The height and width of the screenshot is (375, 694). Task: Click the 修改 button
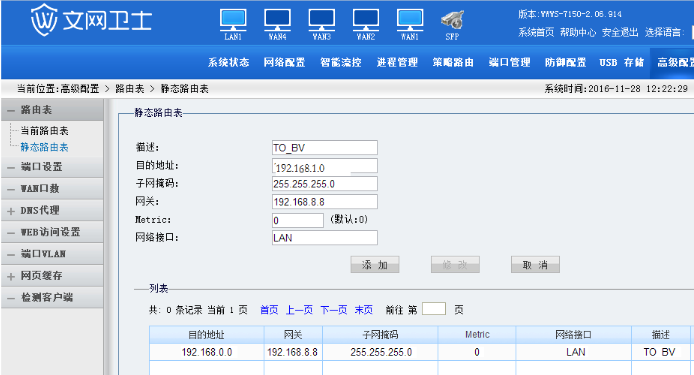pos(455,265)
